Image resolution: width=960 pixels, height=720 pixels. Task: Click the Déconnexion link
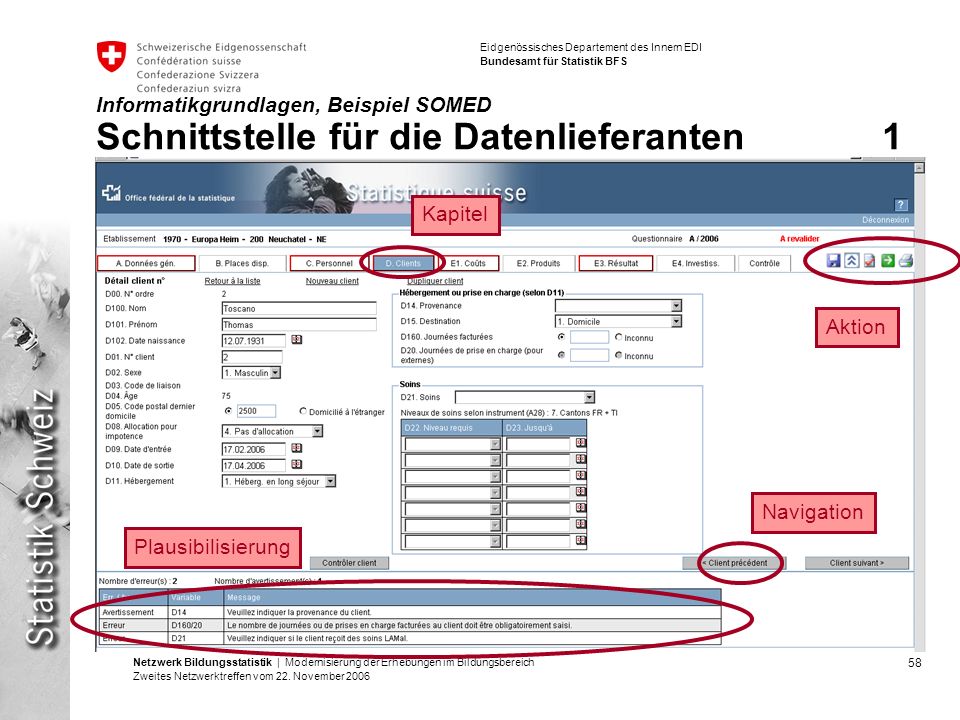tap(885, 220)
